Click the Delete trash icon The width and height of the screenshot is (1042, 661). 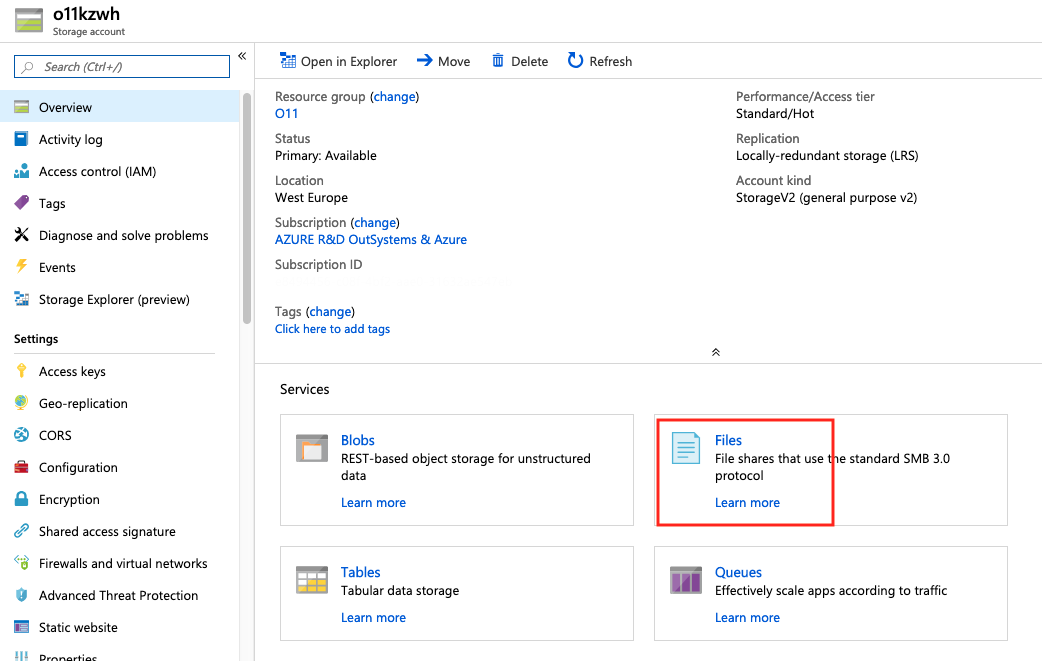tap(497, 61)
